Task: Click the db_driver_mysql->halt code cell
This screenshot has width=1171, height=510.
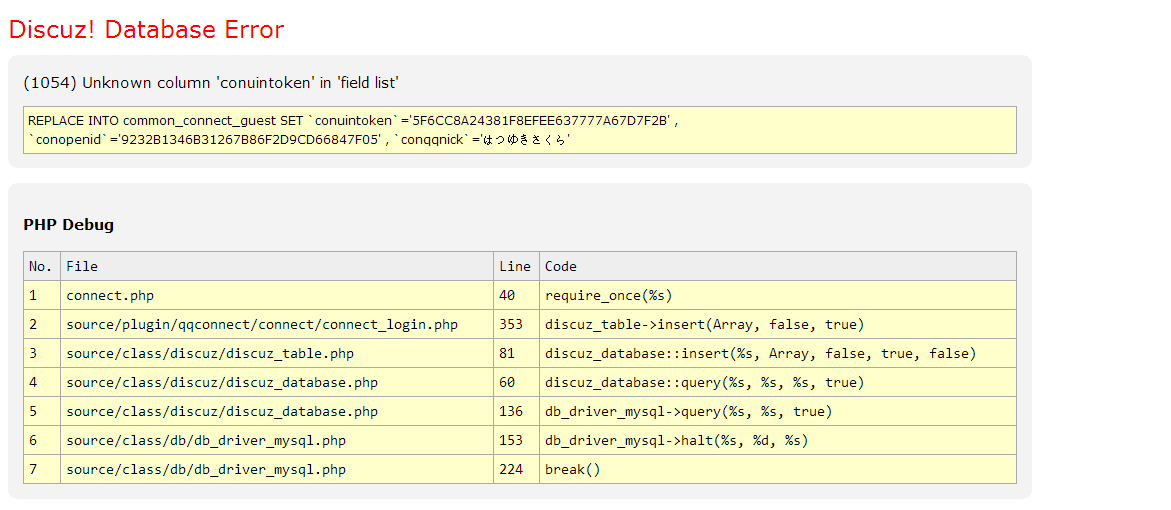Action: pyautogui.click(x=676, y=440)
